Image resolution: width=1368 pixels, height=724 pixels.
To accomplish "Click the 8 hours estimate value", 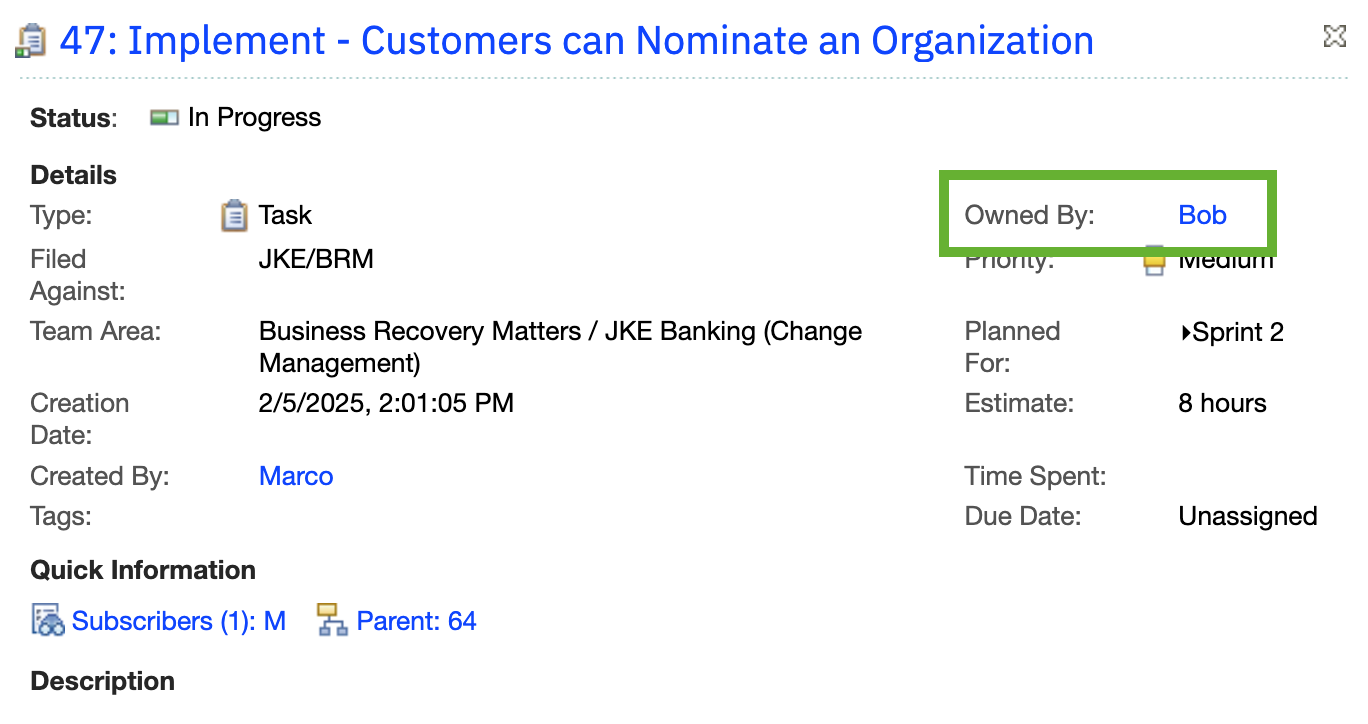I will coord(1223,404).
